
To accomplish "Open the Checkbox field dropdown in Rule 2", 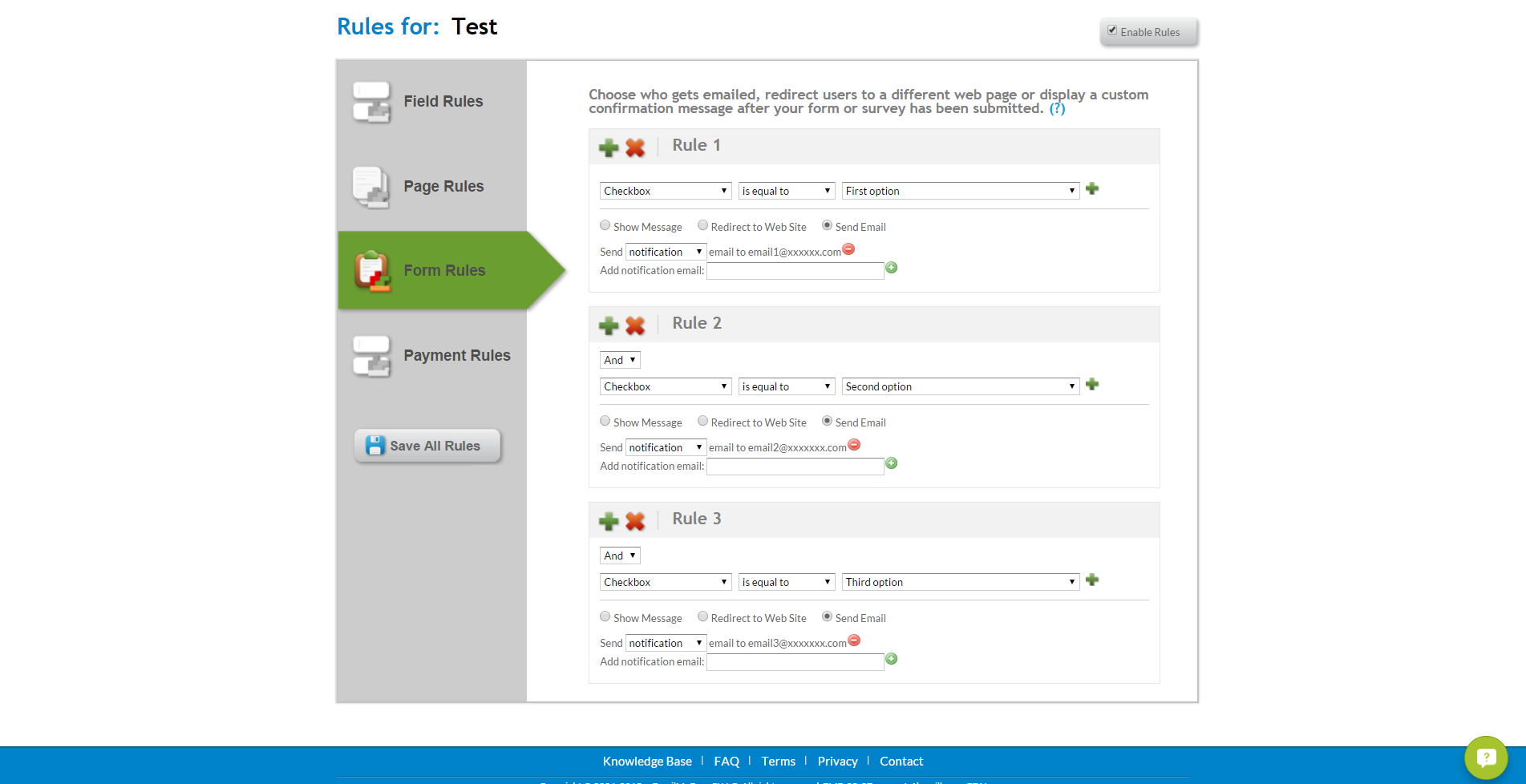I will tap(666, 386).
